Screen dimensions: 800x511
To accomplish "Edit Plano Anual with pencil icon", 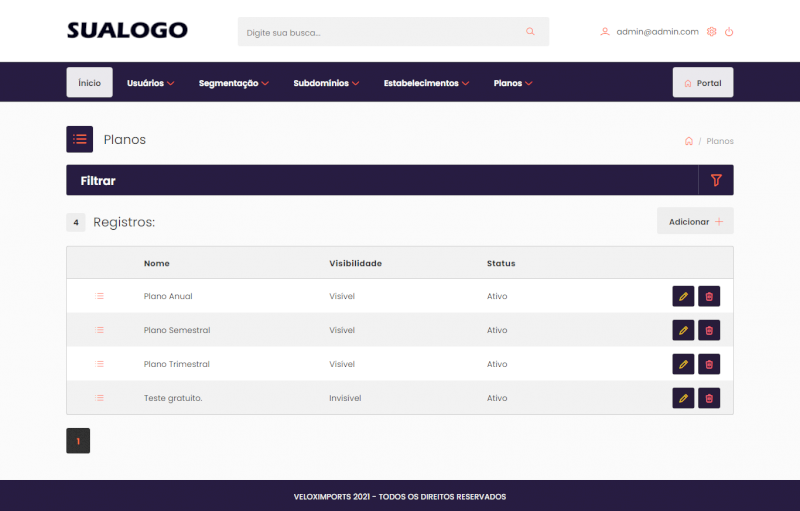I will coord(684,296).
